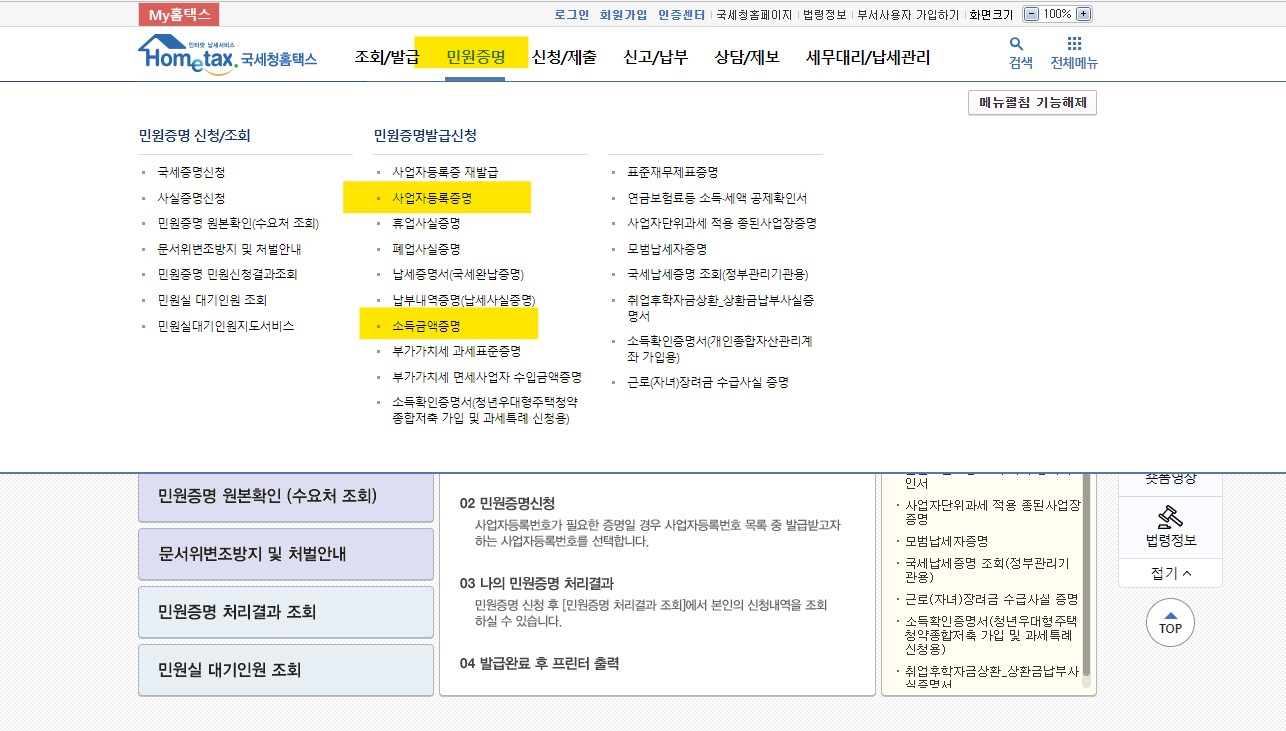Open My홈택스 via the red badge
Screen dimensions: 1286x731
180,14
